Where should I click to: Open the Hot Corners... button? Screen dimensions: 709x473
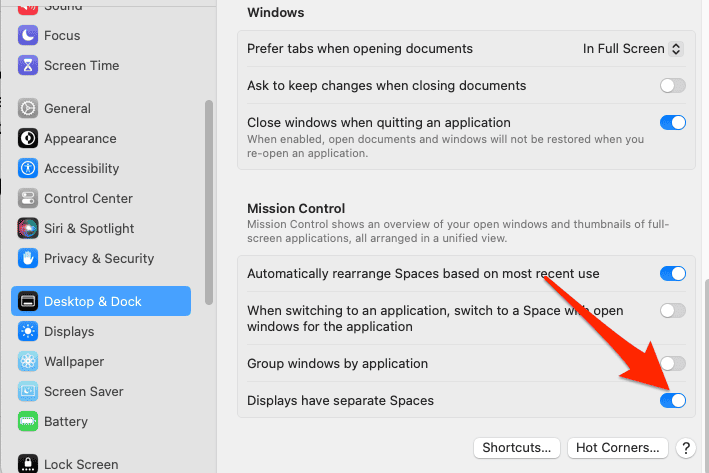click(618, 448)
